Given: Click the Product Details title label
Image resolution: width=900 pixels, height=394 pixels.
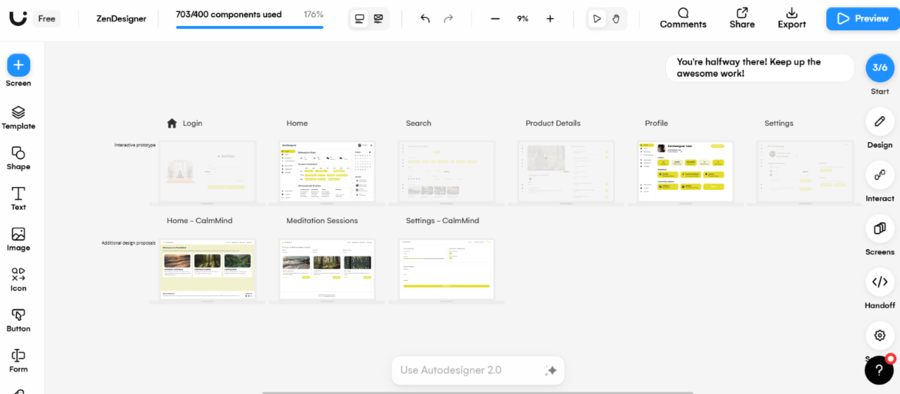Looking at the screenshot, I should [x=553, y=123].
